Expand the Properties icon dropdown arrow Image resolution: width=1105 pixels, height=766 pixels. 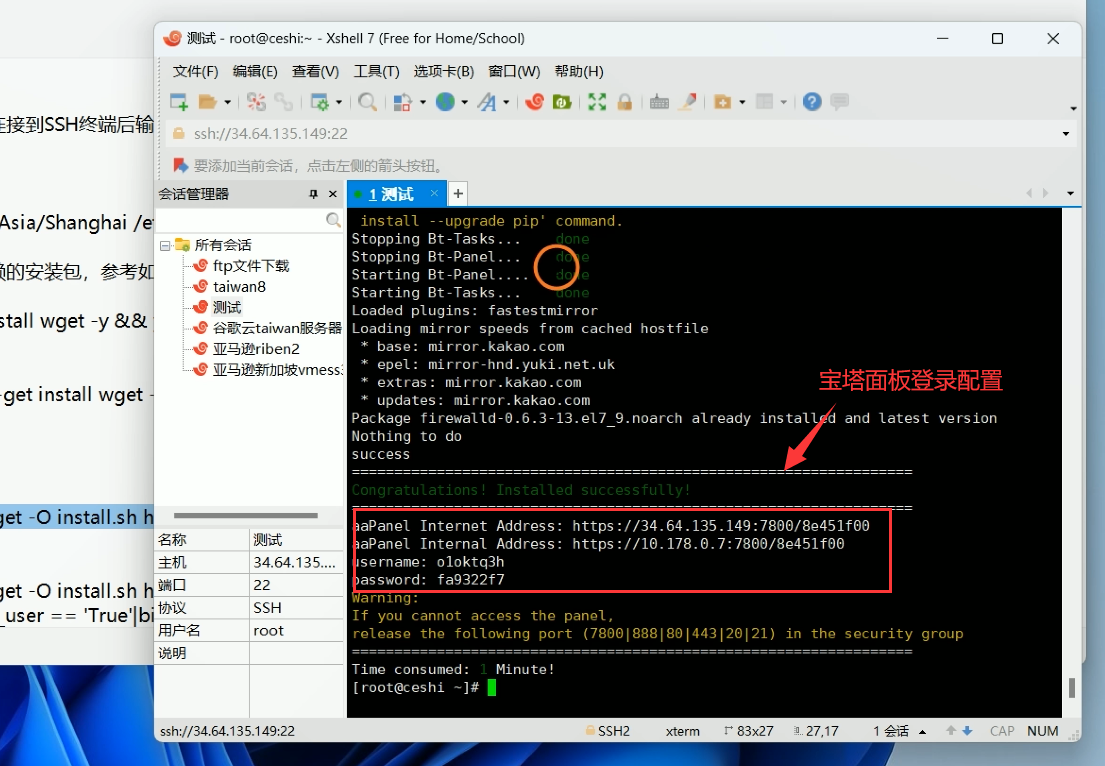click(x=339, y=102)
